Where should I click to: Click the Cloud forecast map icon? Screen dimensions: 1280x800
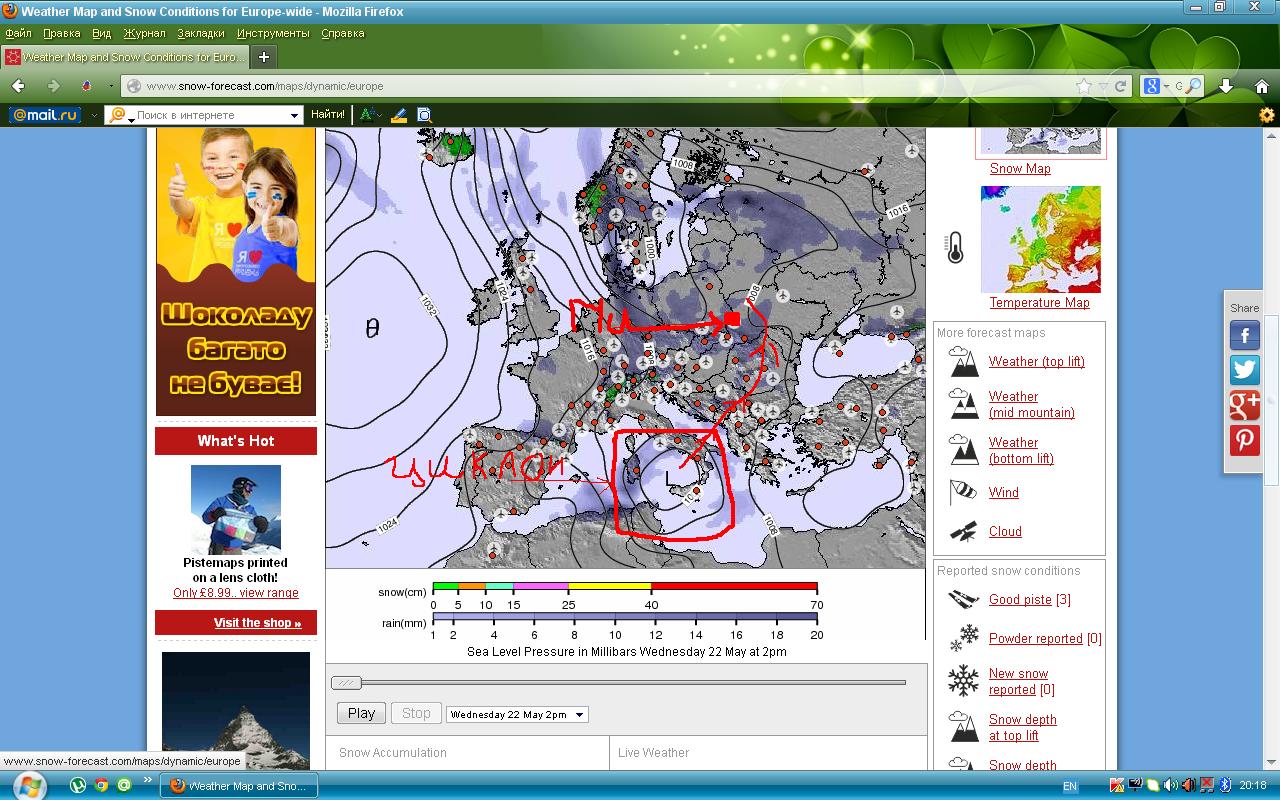point(963,531)
